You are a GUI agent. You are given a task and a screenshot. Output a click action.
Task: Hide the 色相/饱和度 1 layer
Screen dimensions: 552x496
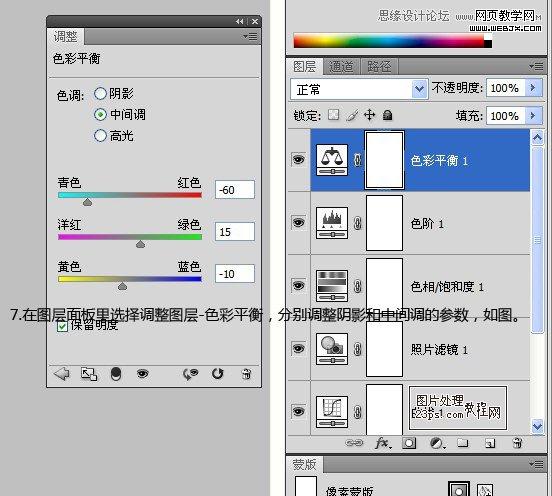pyautogui.click(x=299, y=285)
